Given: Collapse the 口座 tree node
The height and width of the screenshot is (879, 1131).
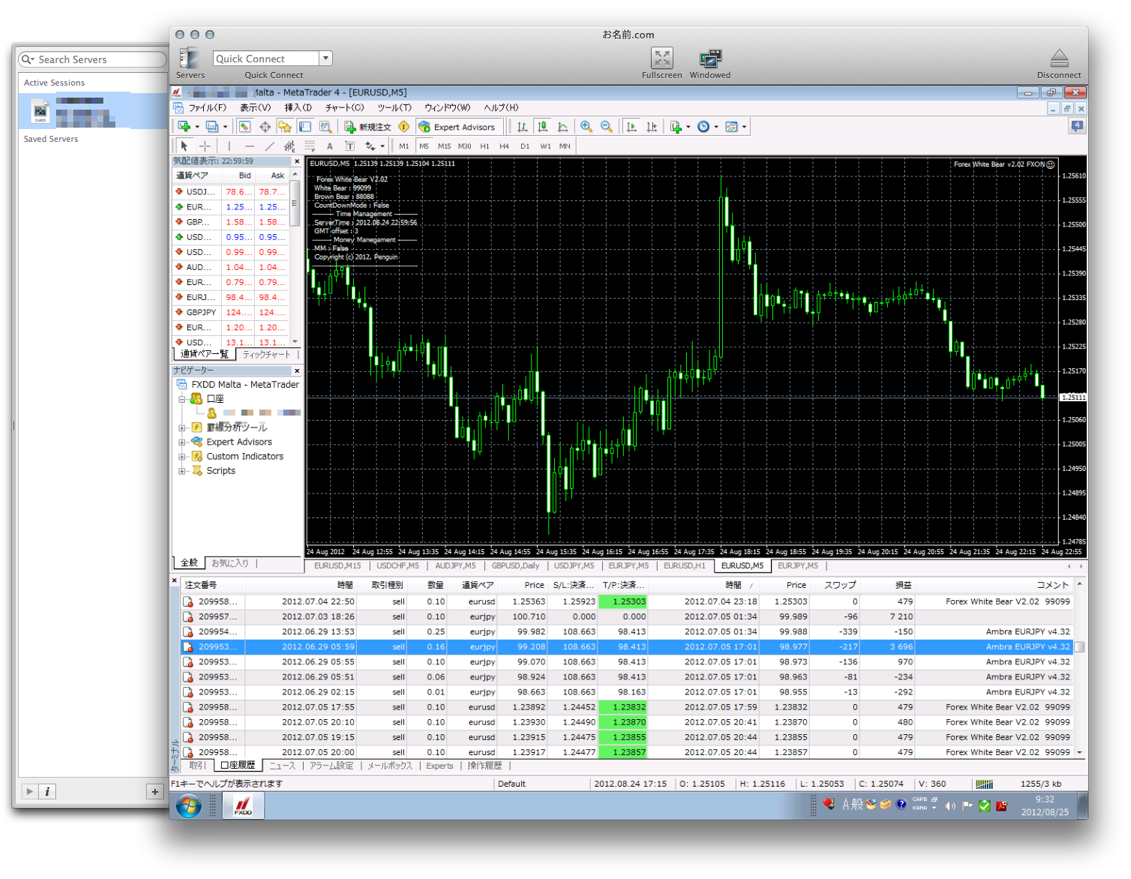Looking at the screenshot, I should (x=182, y=399).
